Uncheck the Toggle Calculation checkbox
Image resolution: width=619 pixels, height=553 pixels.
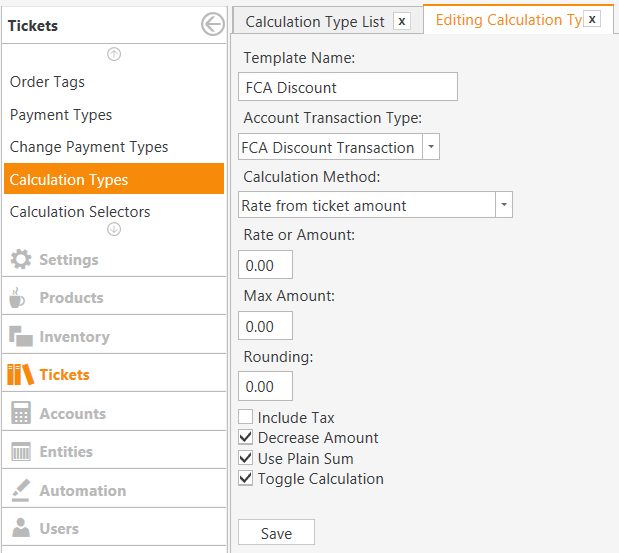(x=246, y=478)
